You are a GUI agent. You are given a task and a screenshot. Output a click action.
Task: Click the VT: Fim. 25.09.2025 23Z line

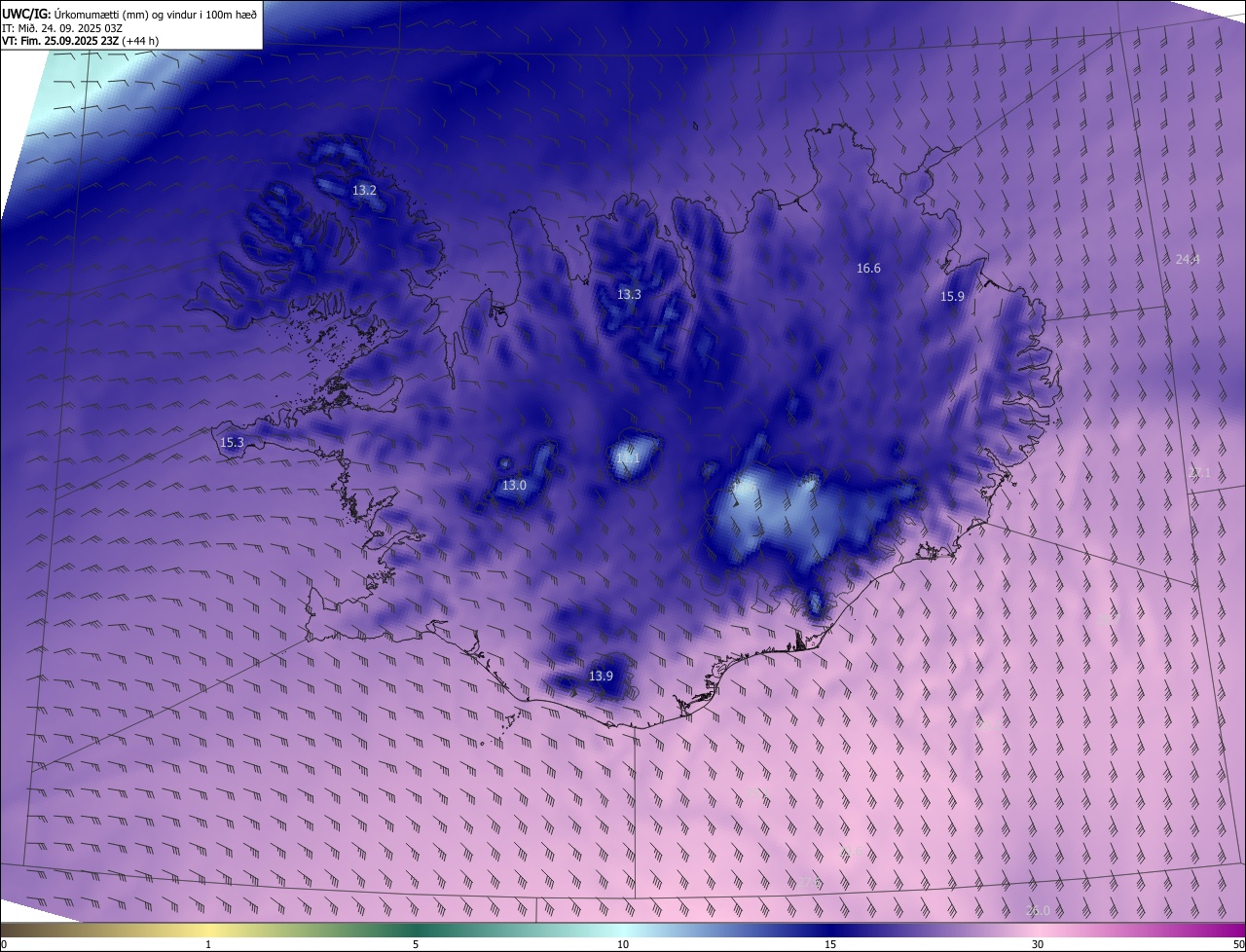[x=80, y=41]
